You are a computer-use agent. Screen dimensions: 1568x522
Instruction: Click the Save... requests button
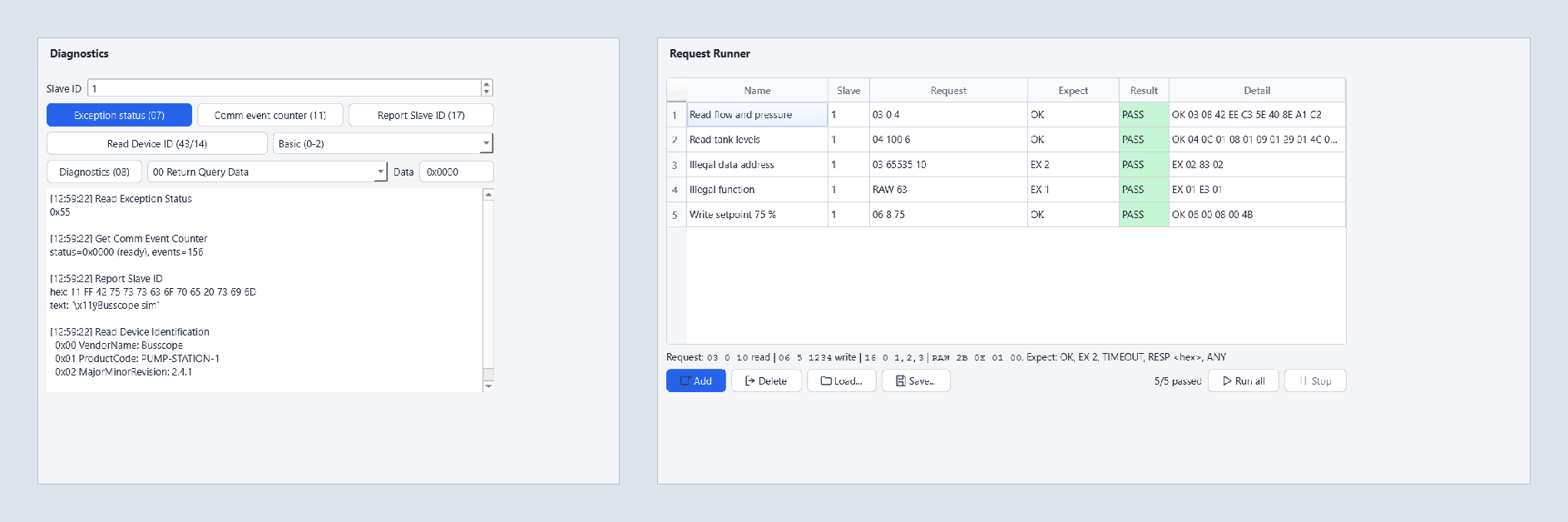click(916, 380)
